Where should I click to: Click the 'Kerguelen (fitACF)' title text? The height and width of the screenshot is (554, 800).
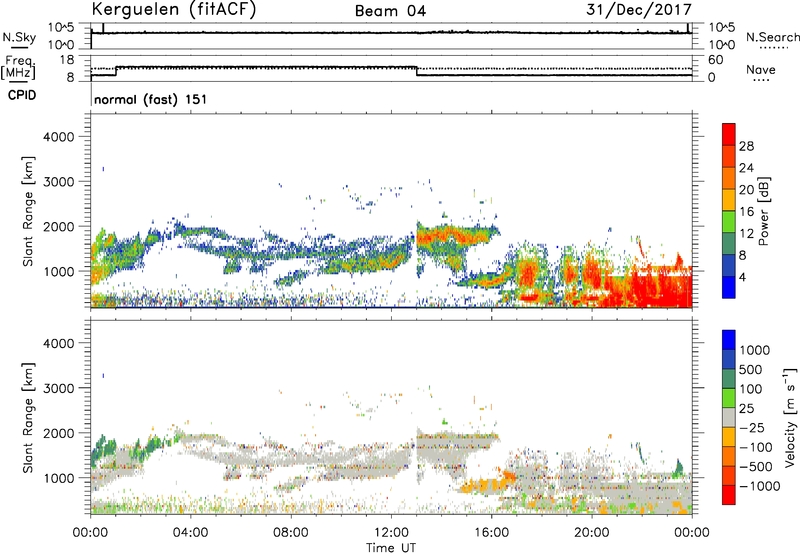coord(173,10)
